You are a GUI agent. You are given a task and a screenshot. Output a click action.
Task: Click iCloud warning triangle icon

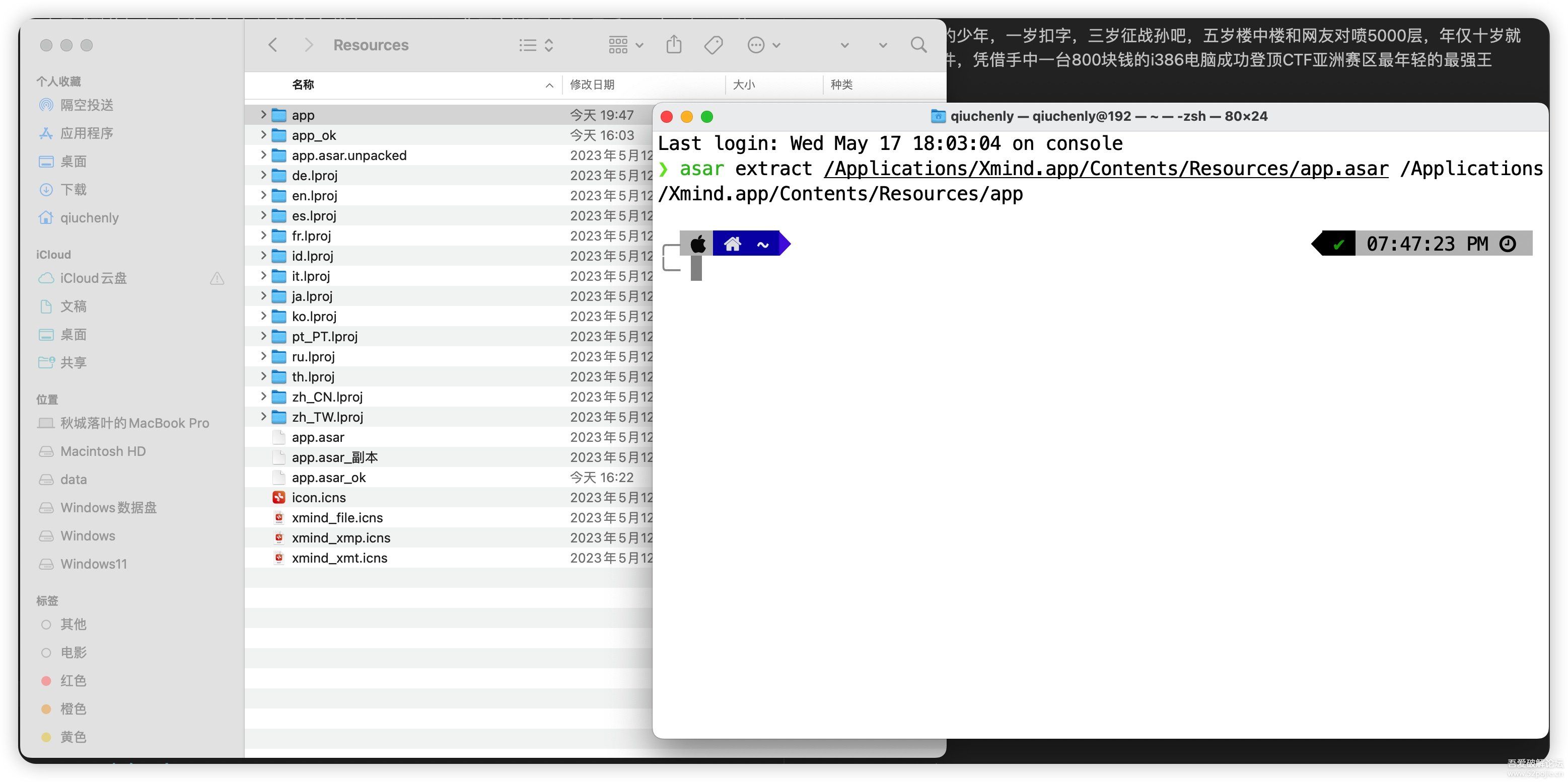218,278
